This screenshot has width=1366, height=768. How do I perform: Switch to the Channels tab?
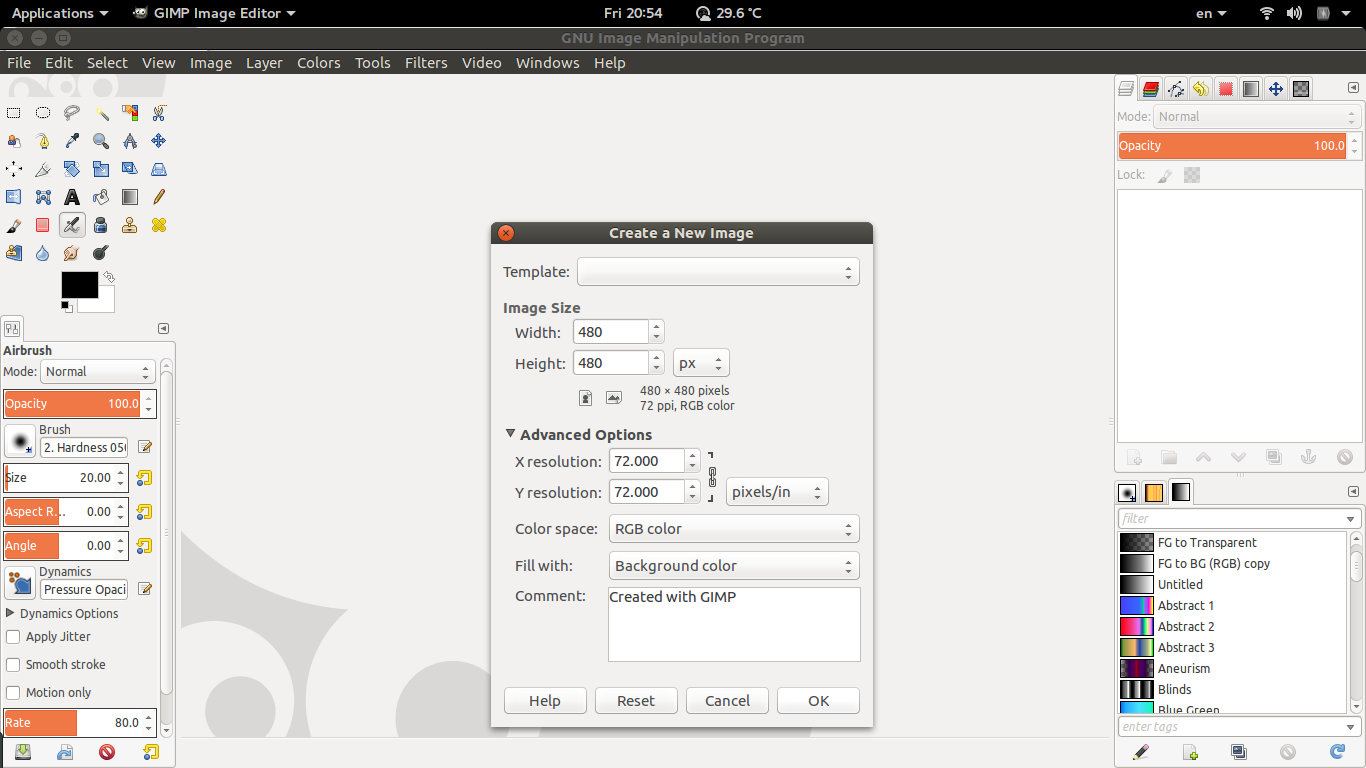1151,88
